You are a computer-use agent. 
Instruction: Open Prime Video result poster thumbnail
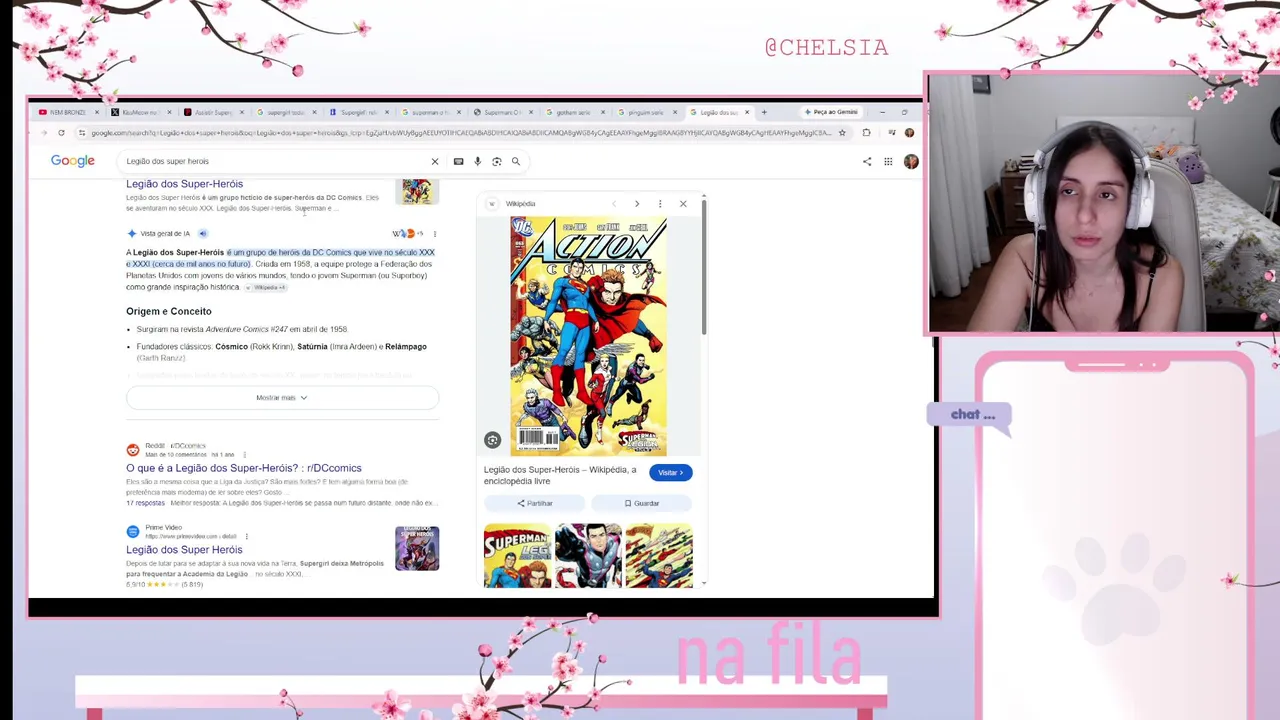pos(417,548)
